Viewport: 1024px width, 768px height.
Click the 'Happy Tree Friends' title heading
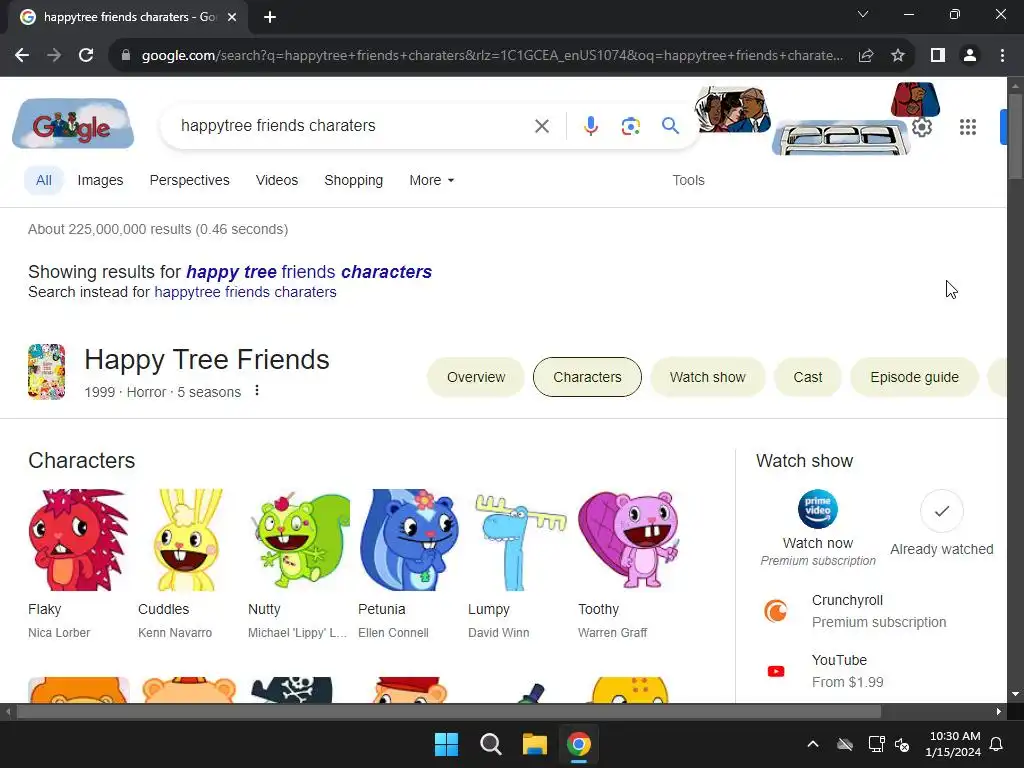(x=206, y=359)
